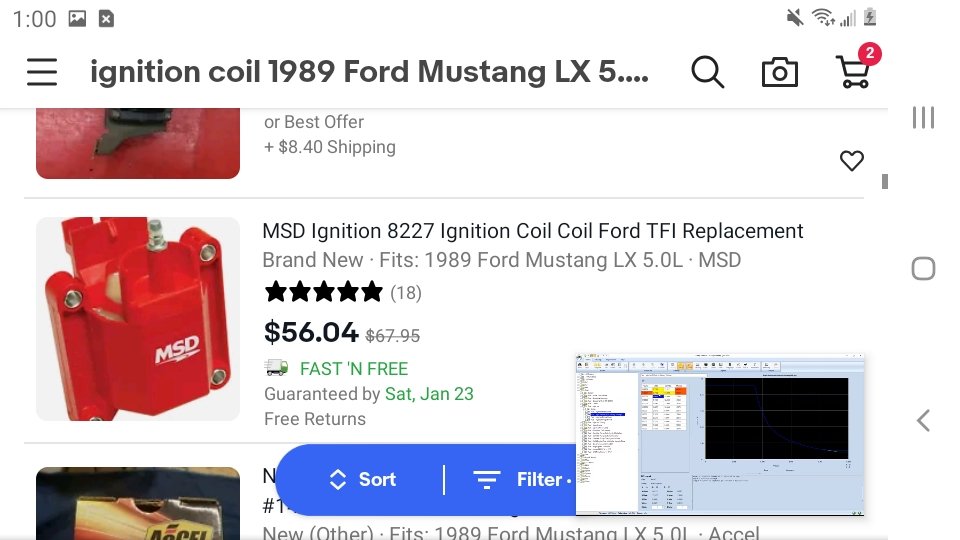Tap the search magnifier icon
960x540 pixels.
click(x=707, y=72)
